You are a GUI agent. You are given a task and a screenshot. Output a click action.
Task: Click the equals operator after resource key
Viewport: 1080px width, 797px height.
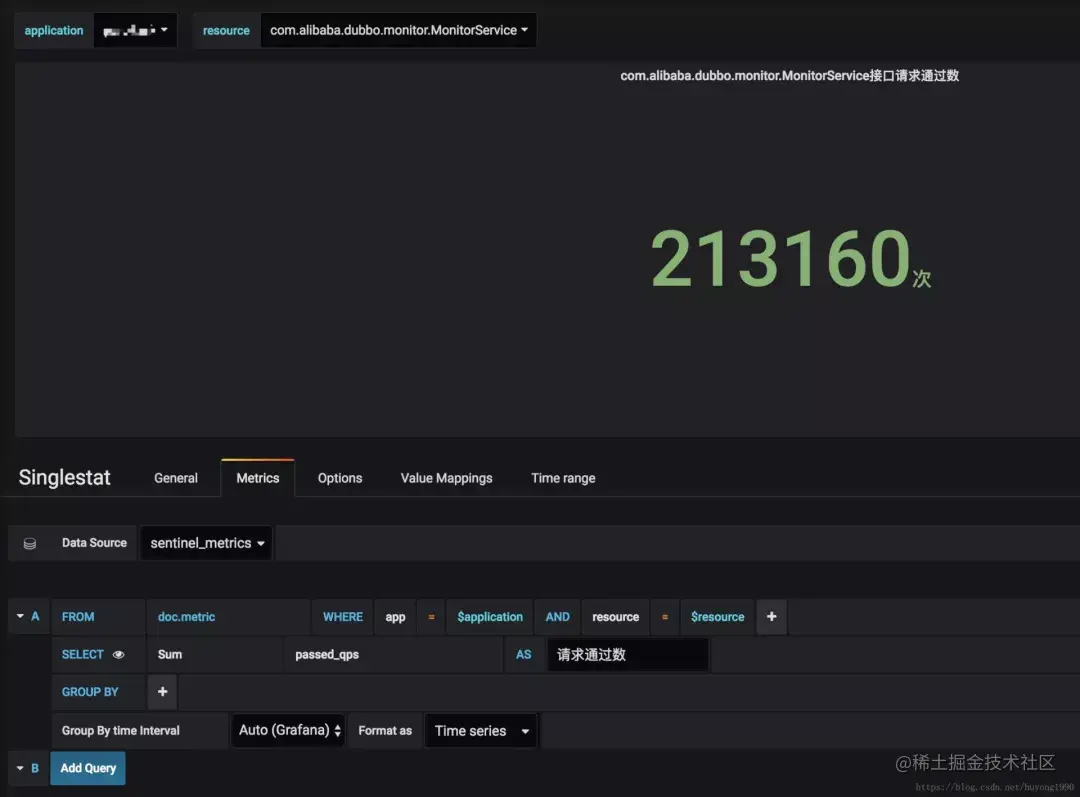pyautogui.click(x=665, y=617)
